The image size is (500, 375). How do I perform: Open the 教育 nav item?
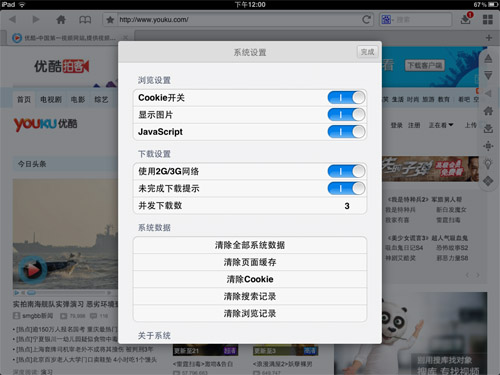click(x=443, y=99)
